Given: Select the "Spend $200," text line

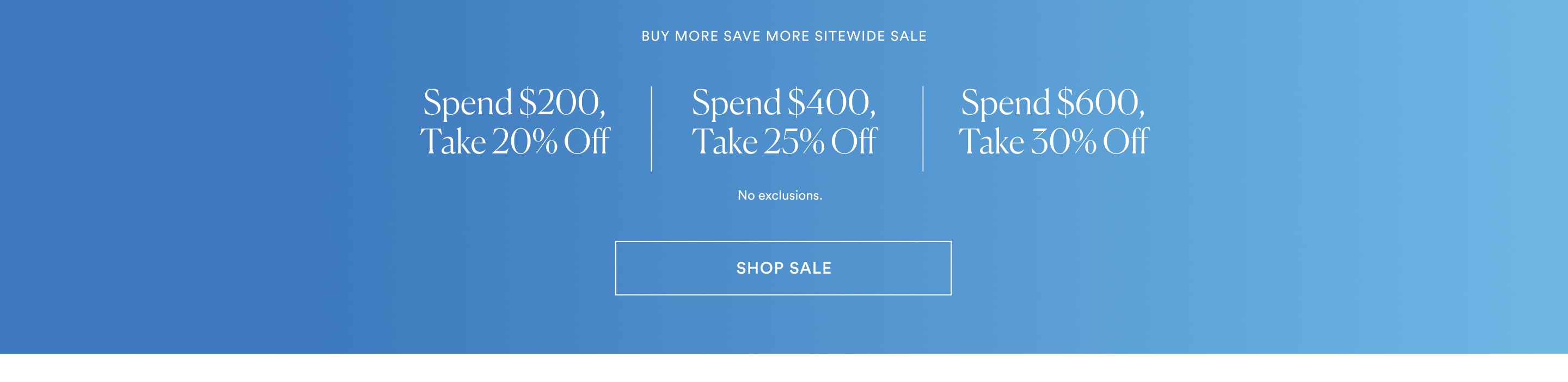Looking at the screenshot, I should [514, 102].
